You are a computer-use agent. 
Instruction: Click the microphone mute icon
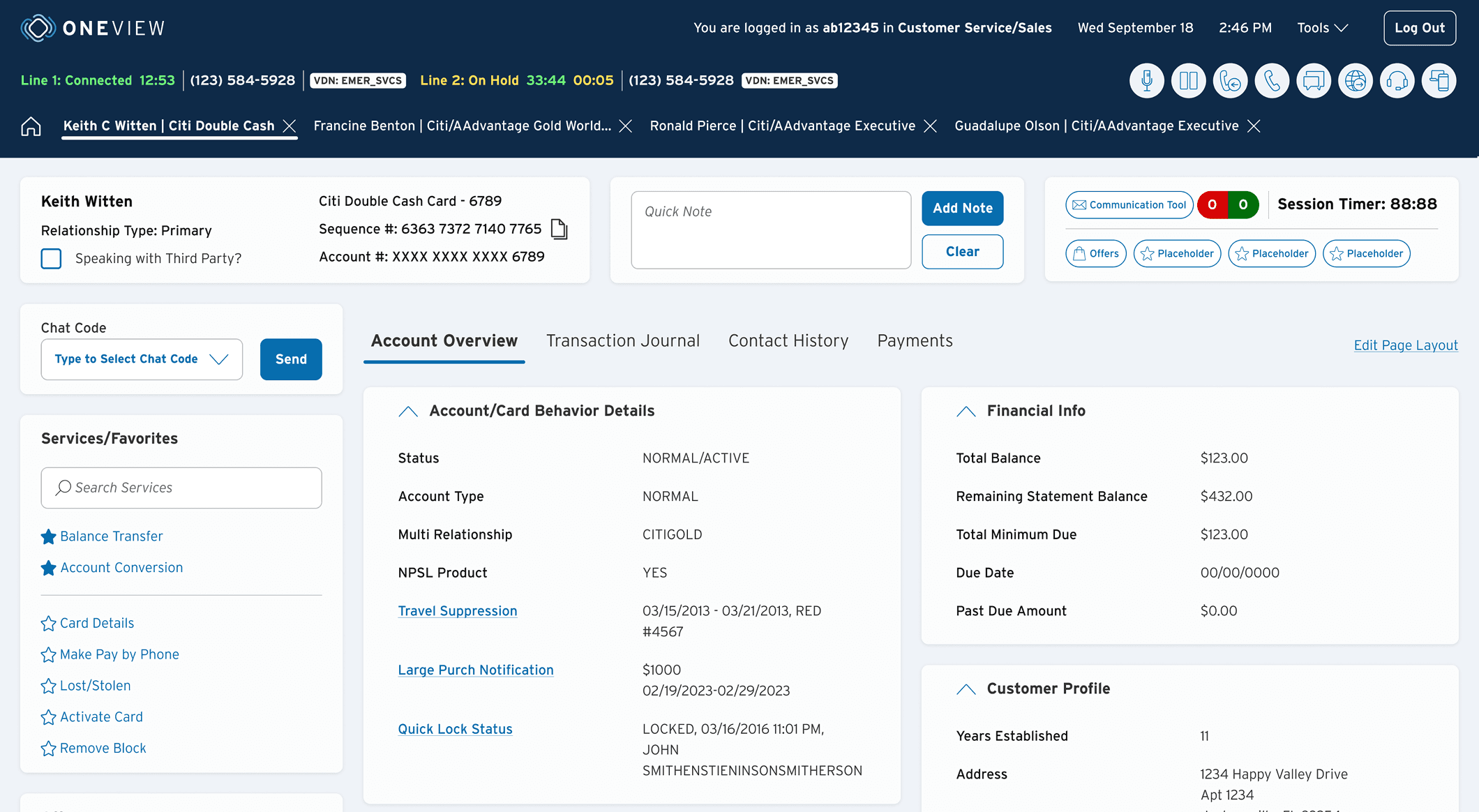tap(1146, 81)
